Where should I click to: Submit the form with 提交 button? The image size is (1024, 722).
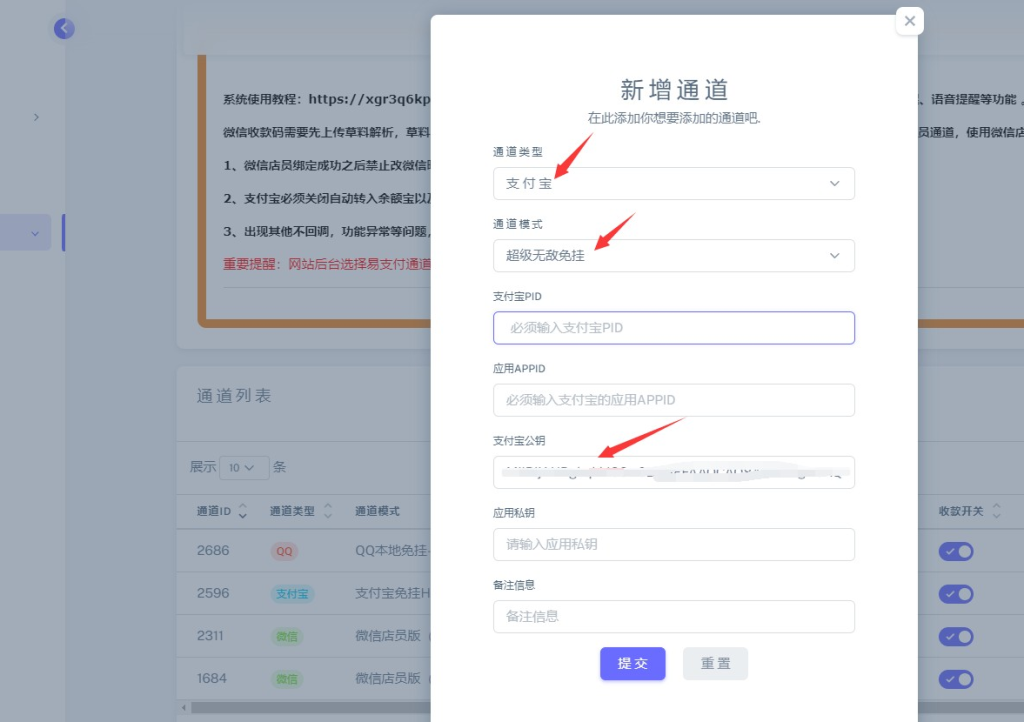(x=632, y=663)
